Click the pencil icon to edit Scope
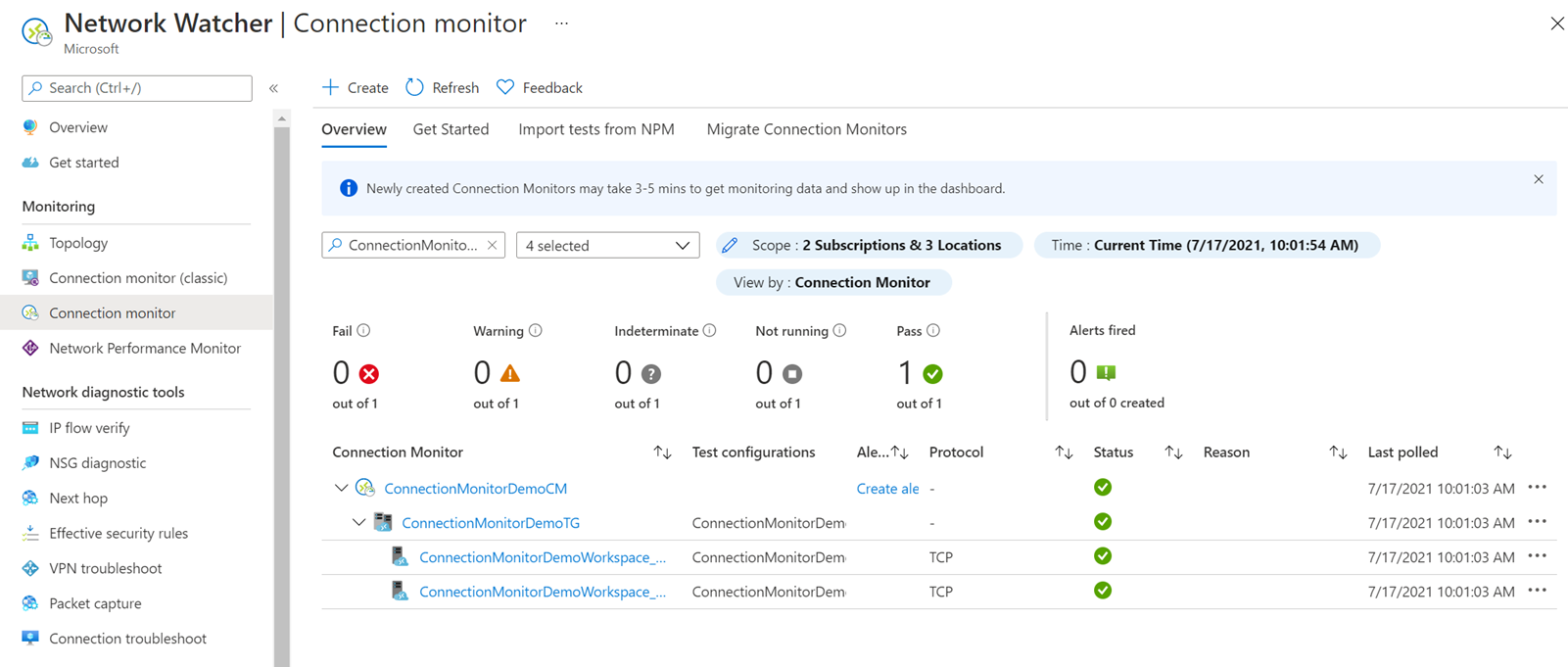This screenshot has width=1568, height=667. pyautogui.click(x=730, y=245)
